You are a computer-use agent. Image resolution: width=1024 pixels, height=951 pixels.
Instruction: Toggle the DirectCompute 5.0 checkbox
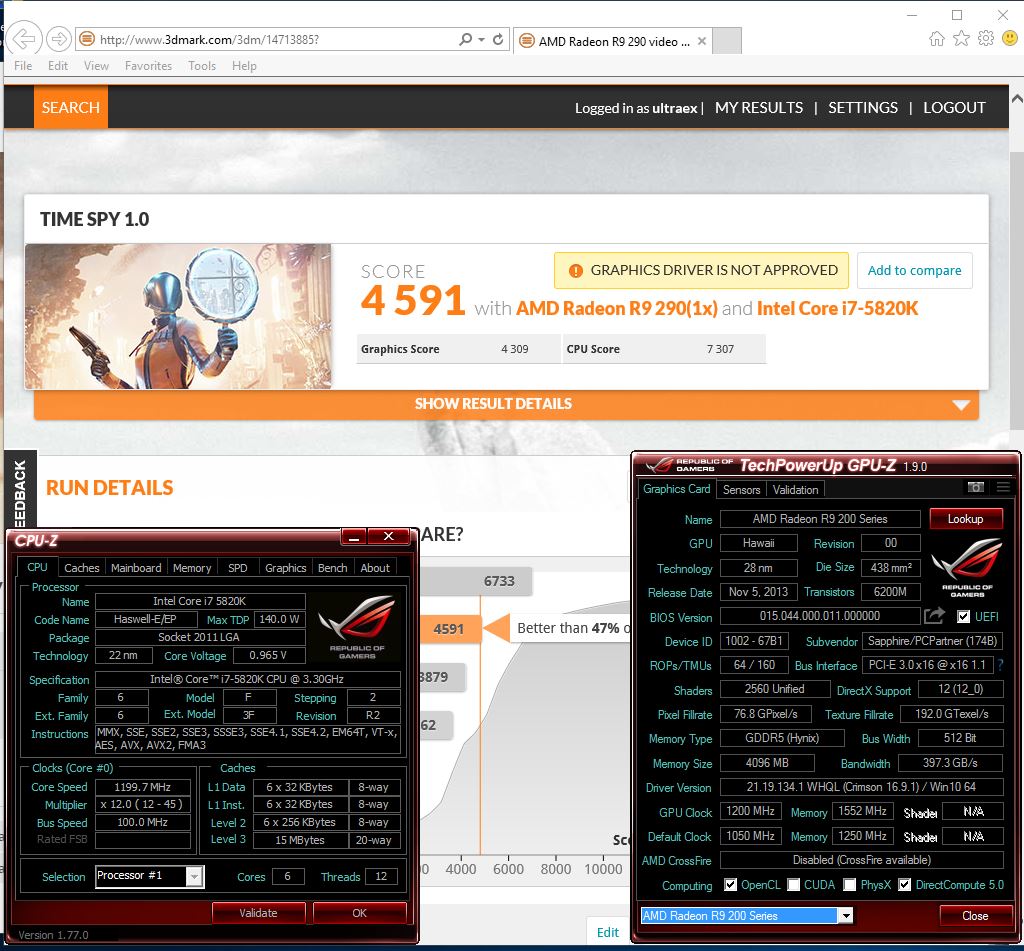click(904, 884)
